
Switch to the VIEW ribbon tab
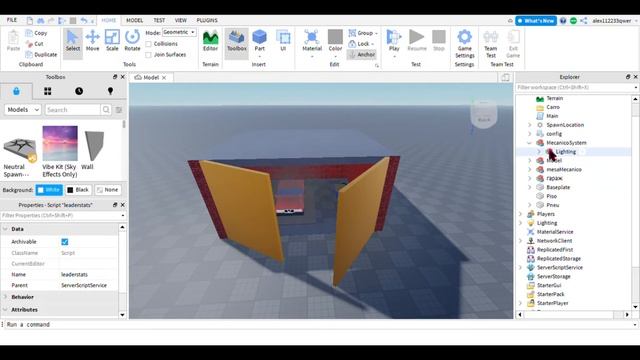click(180, 20)
